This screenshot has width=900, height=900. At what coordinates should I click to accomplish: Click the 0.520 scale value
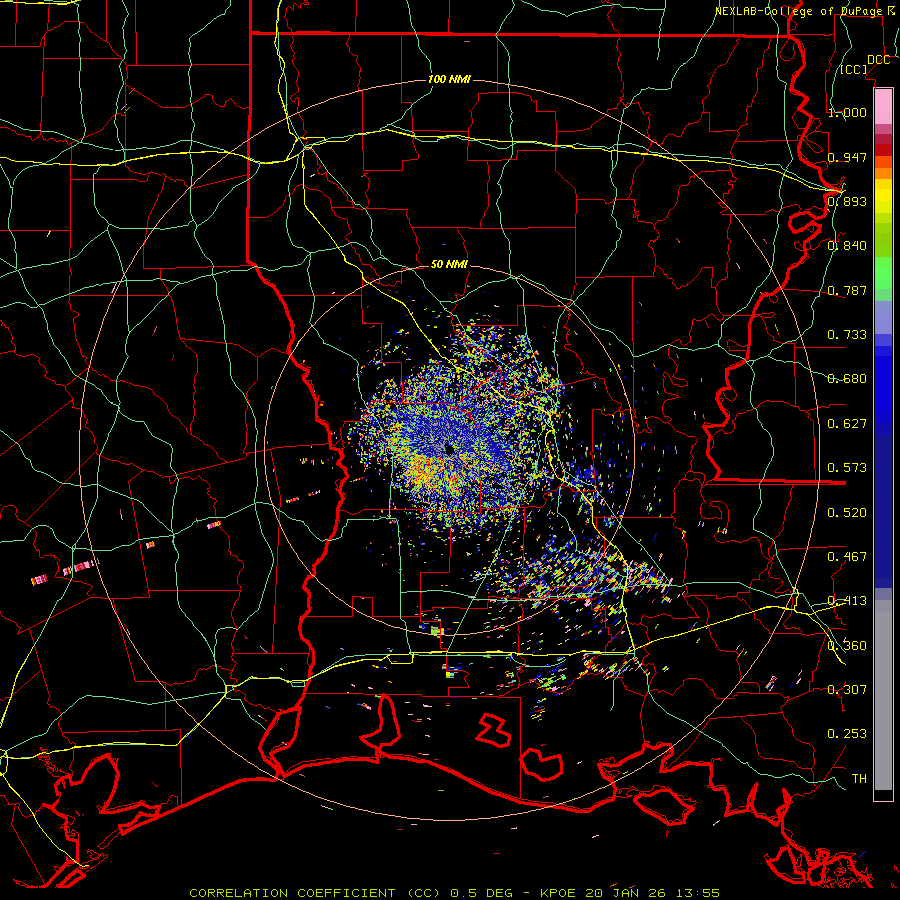(847, 512)
